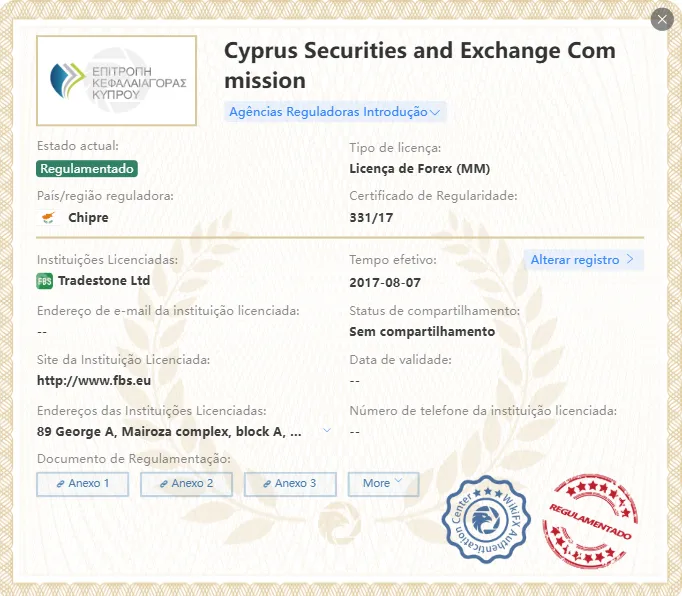Select the 89 George A, Mairoza address text

pos(169,432)
